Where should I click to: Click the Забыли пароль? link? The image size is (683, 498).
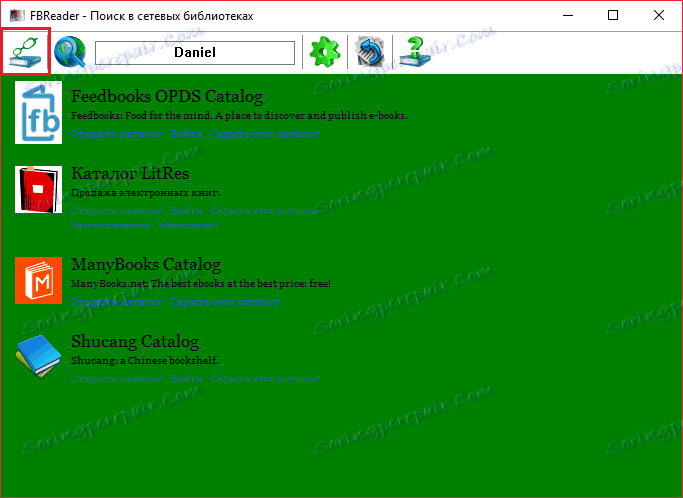[x=187, y=225]
